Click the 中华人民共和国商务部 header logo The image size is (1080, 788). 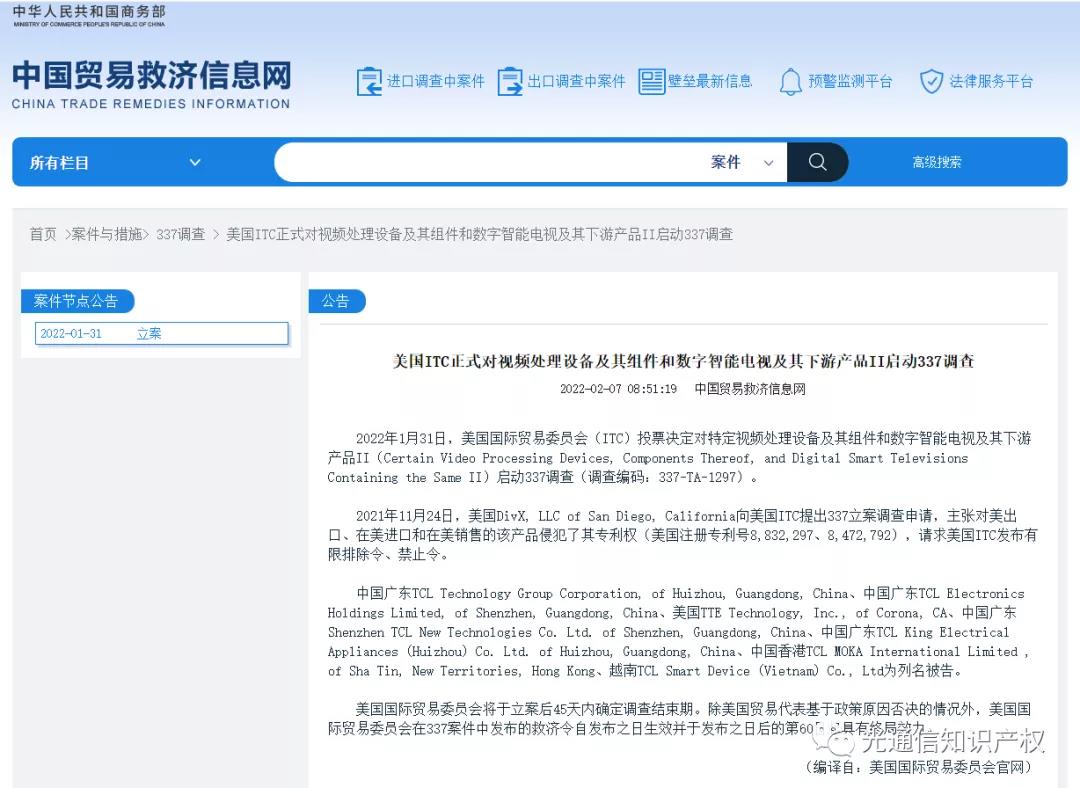tap(89, 15)
